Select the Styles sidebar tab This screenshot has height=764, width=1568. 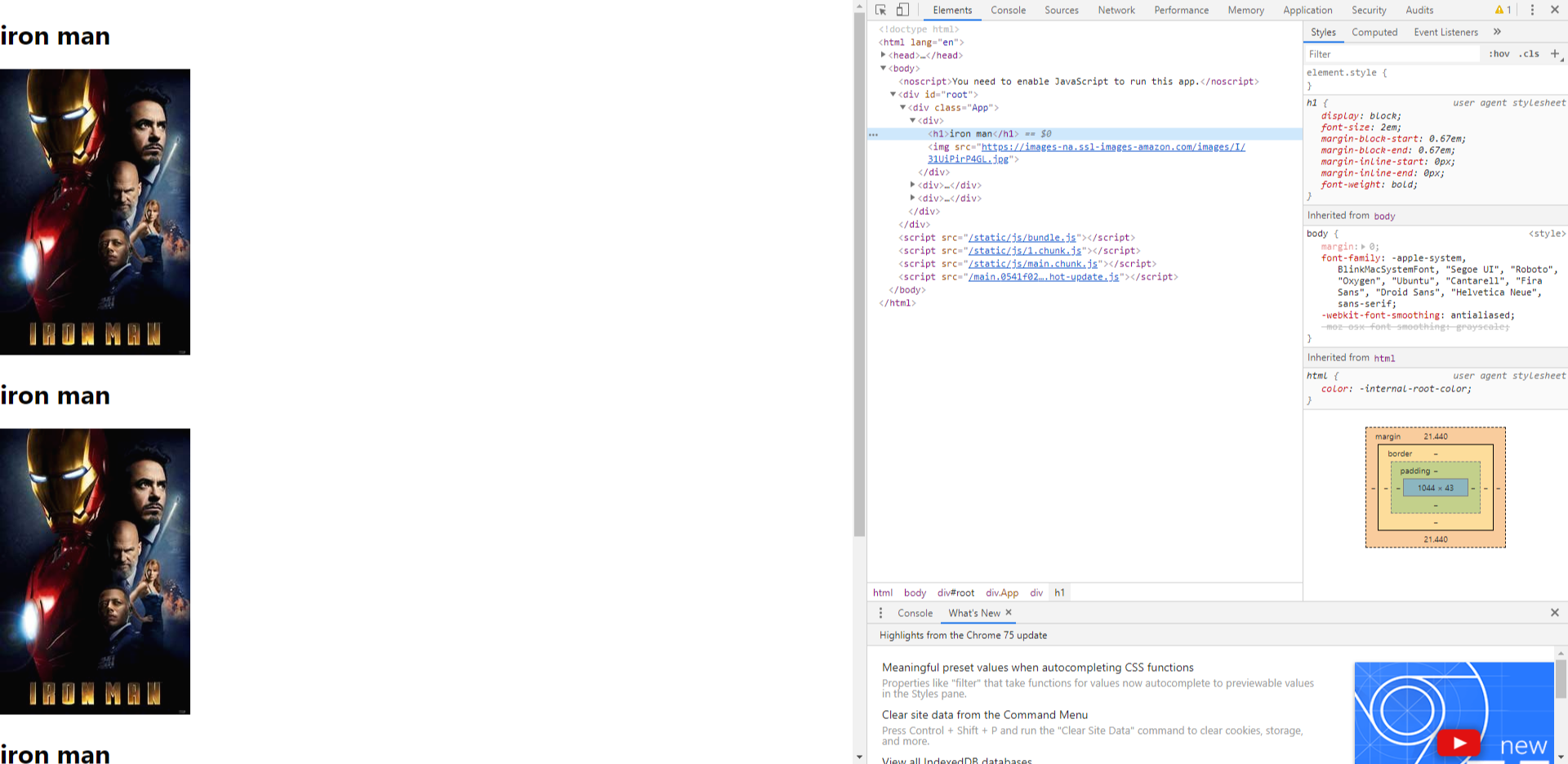pyautogui.click(x=1323, y=32)
